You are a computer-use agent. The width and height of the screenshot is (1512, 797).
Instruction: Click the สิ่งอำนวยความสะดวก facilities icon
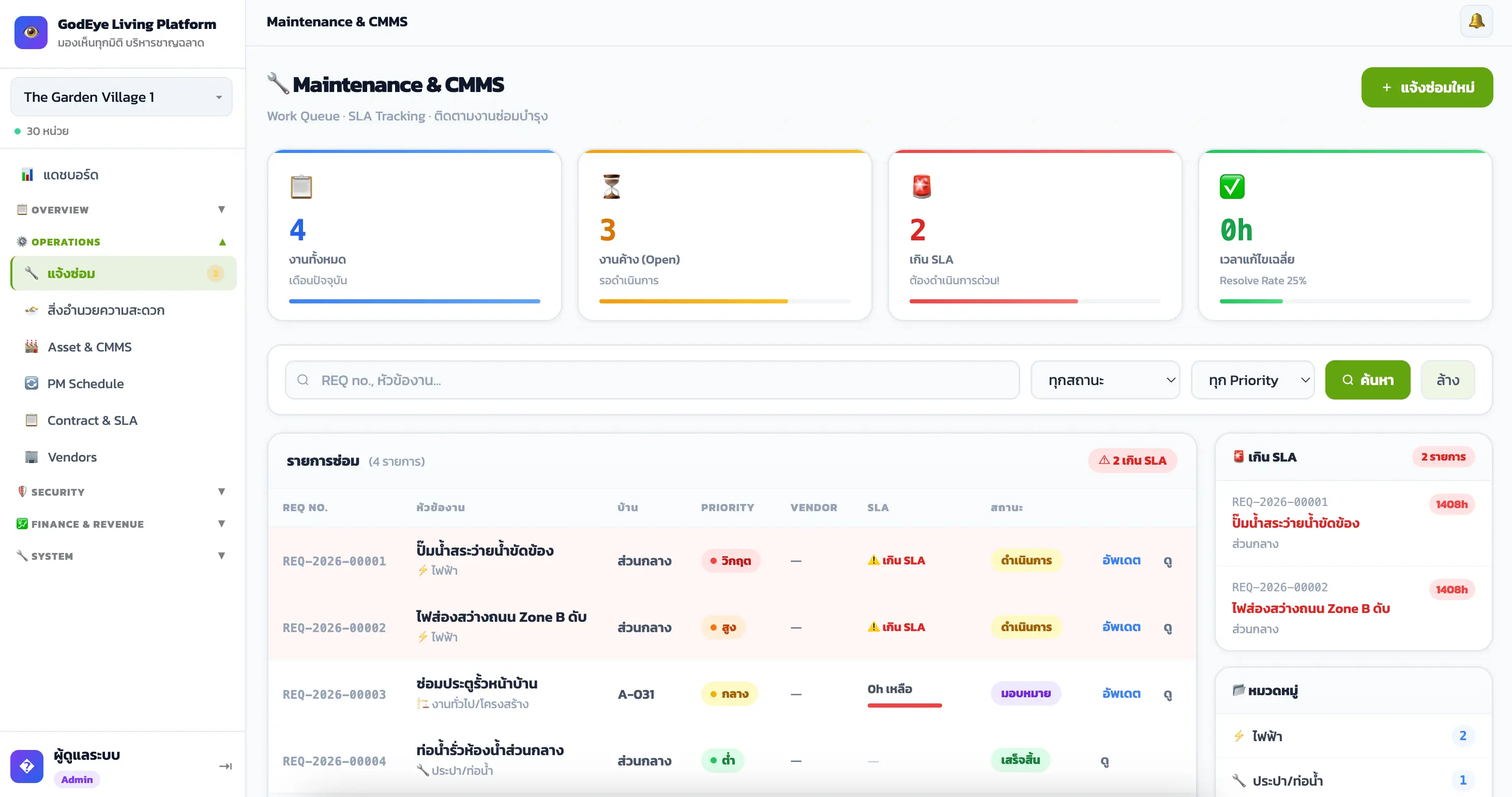31,310
